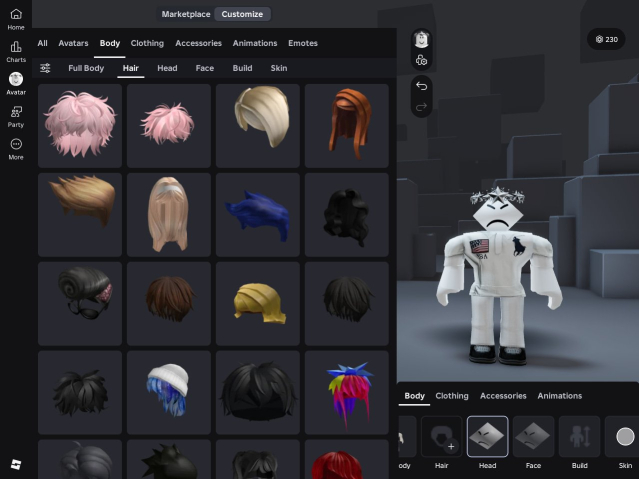
Task: Click the filter sliders icon
Action: tap(46, 68)
